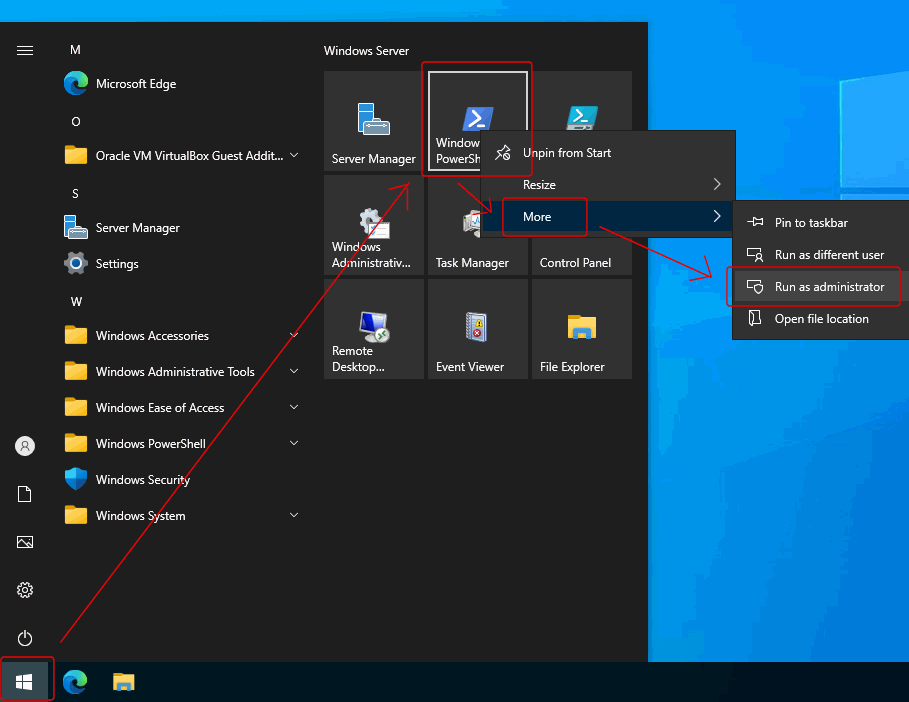
Task: Click the Power icon in the Start sidebar
Action: click(25, 638)
